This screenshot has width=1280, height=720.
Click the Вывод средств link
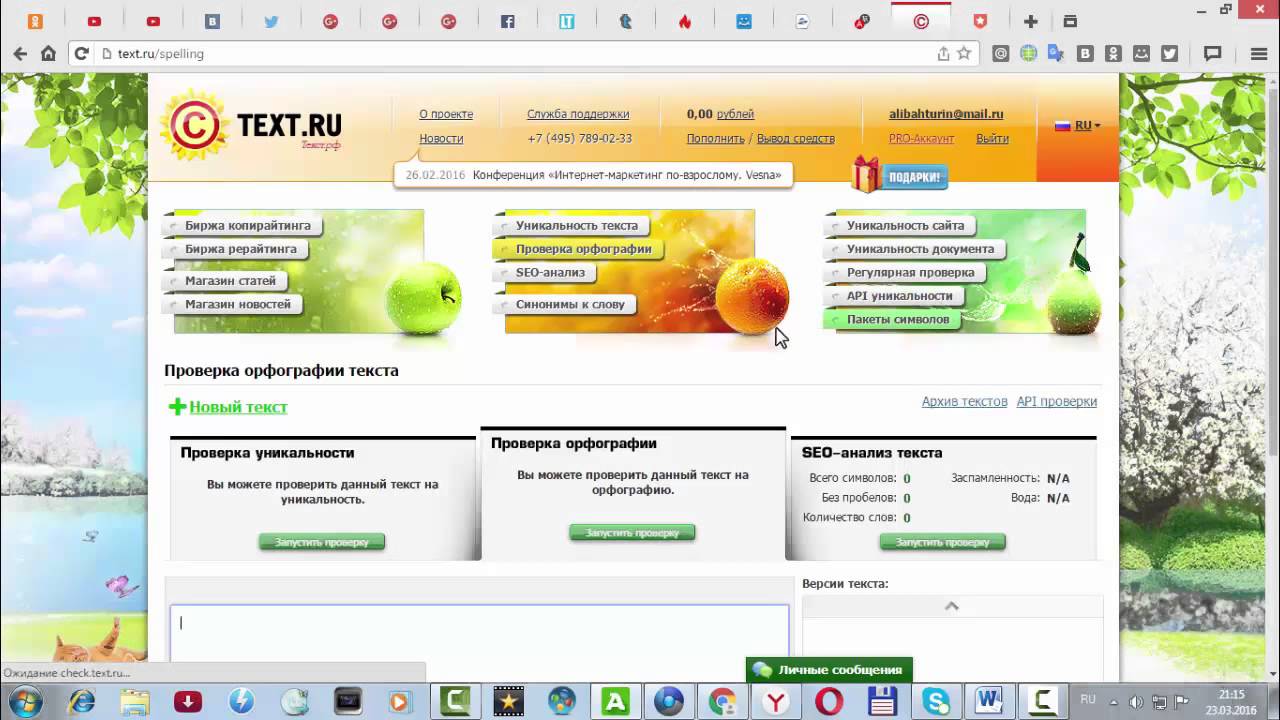pyautogui.click(x=795, y=139)
